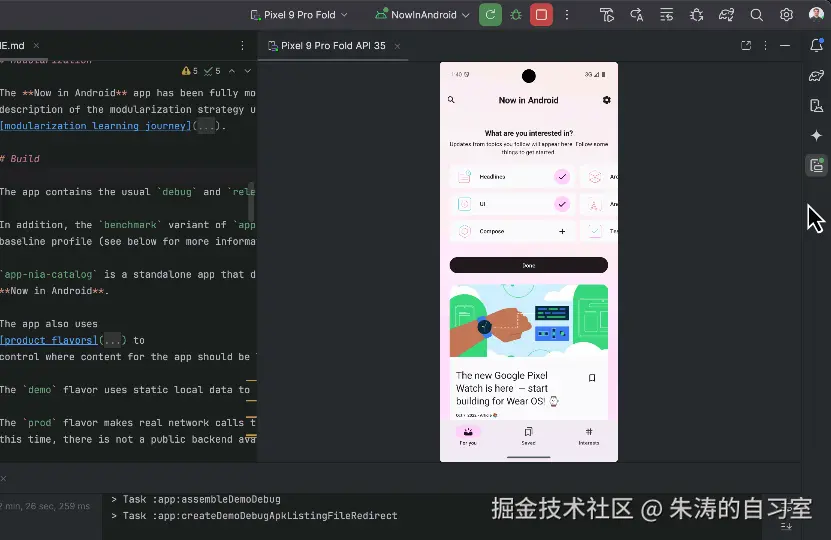Open Search Everywhere magnifier
The image size is (831, 540).
click(756, 15)
